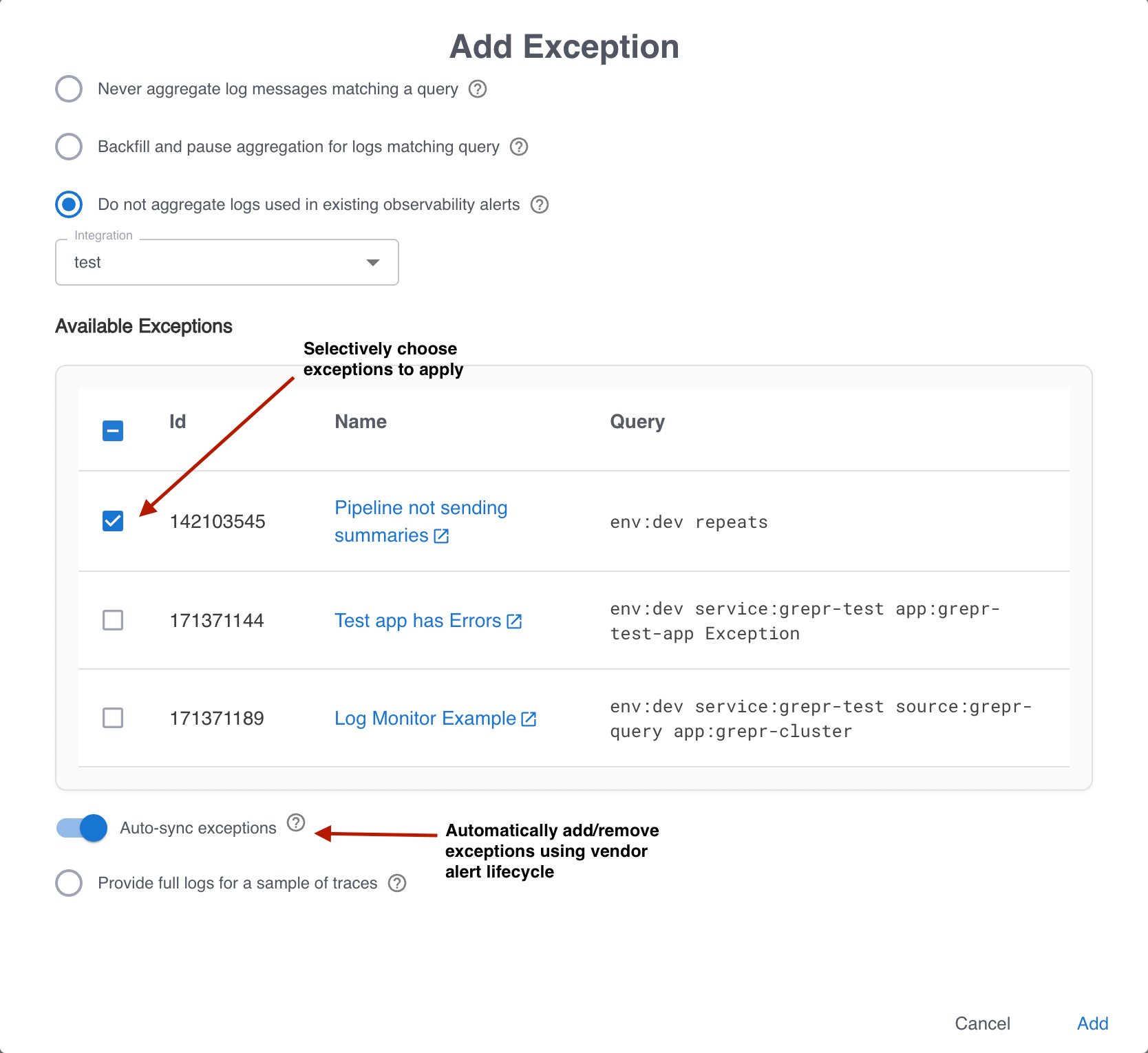Click query text 'env:dev repeats'
1148x1053 pixels.
(x=689, y=522)
